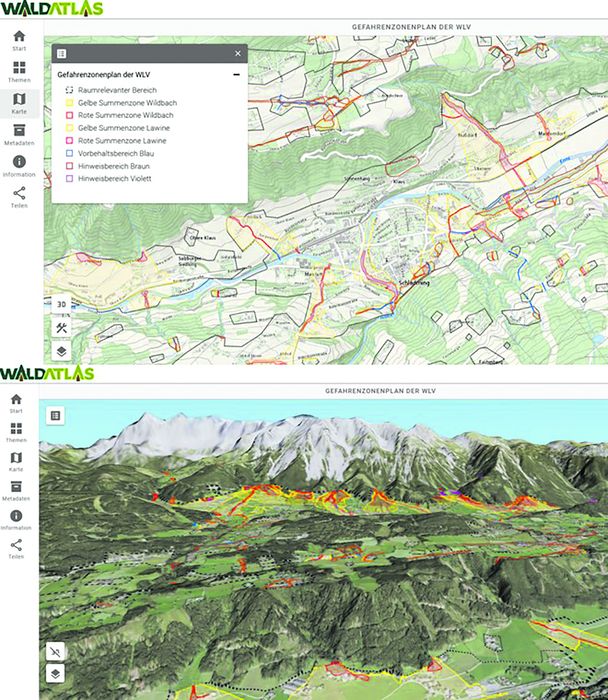Close the legend panel with the X
Screen dimensions: 608x700
pyautogui.click(x=237, y=54)
